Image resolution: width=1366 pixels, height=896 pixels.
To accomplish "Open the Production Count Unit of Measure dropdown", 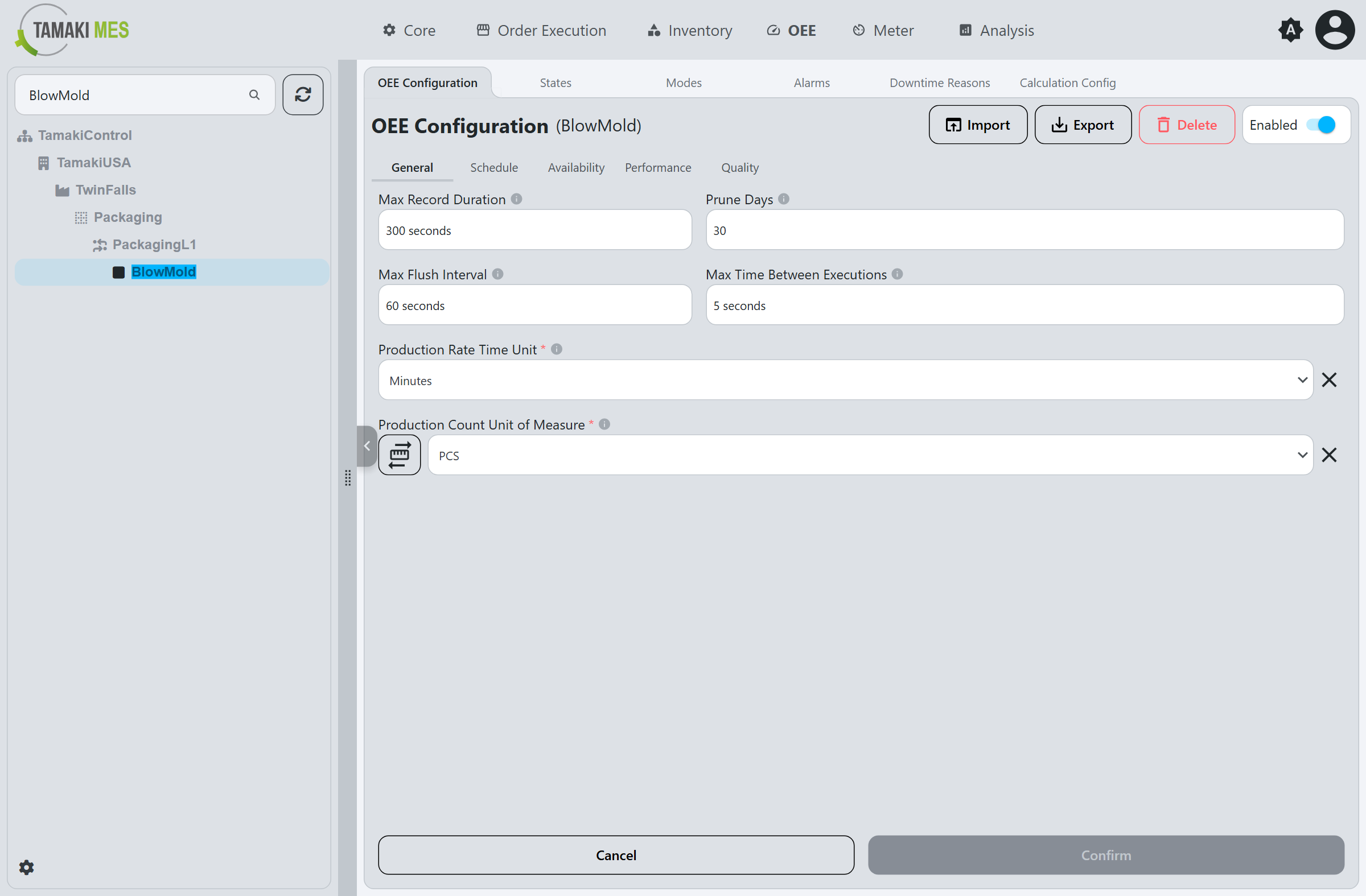I will pos(871,455).
